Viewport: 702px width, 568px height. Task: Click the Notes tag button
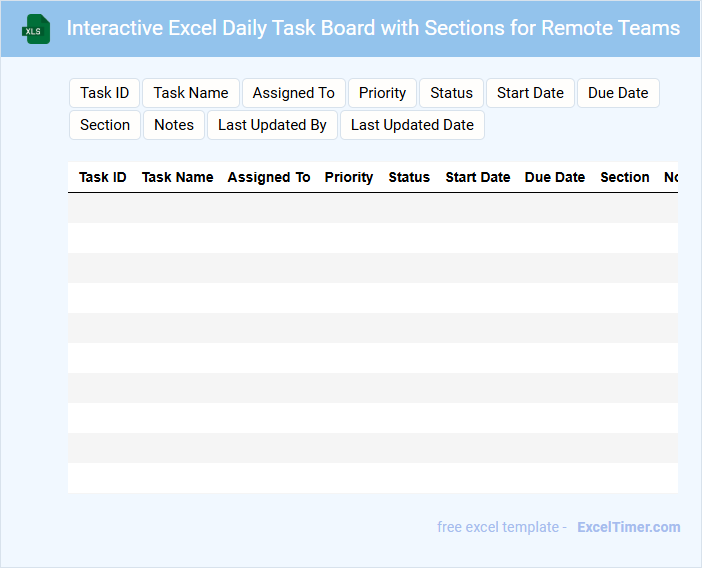[x=174, y=125]
